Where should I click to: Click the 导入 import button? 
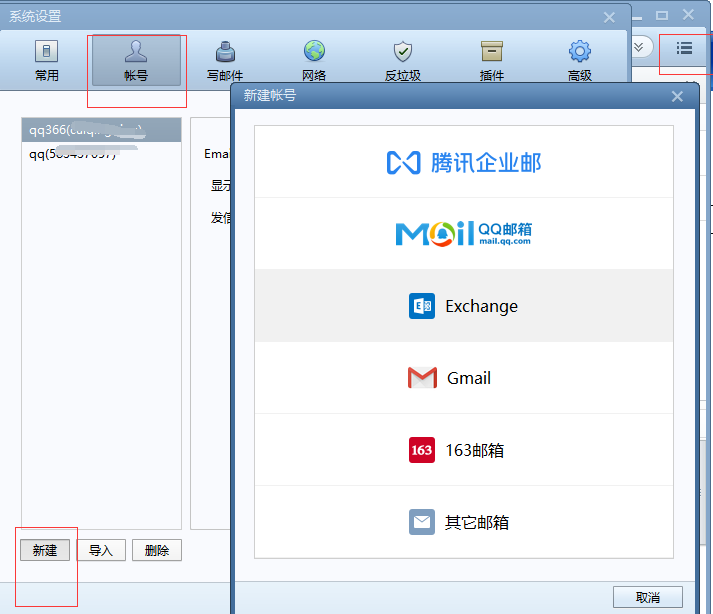click(x=101, y=550)
